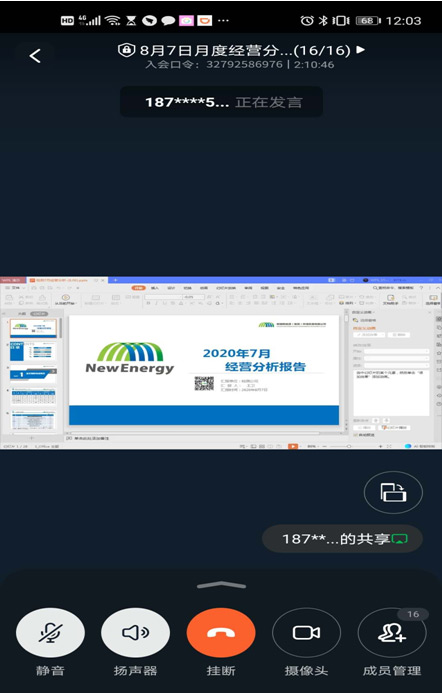Tap the lock shield icon beside meeting title

point(126,50)
